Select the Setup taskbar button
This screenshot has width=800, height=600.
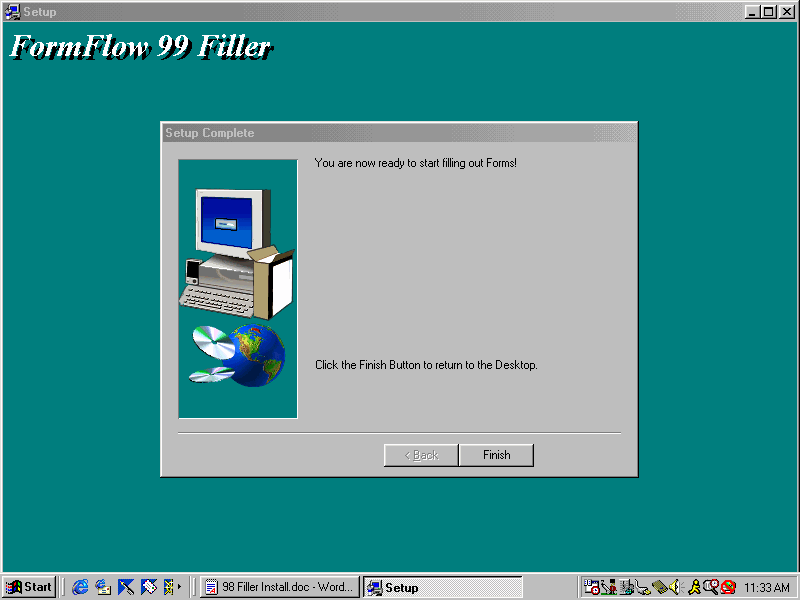[441, 587]
